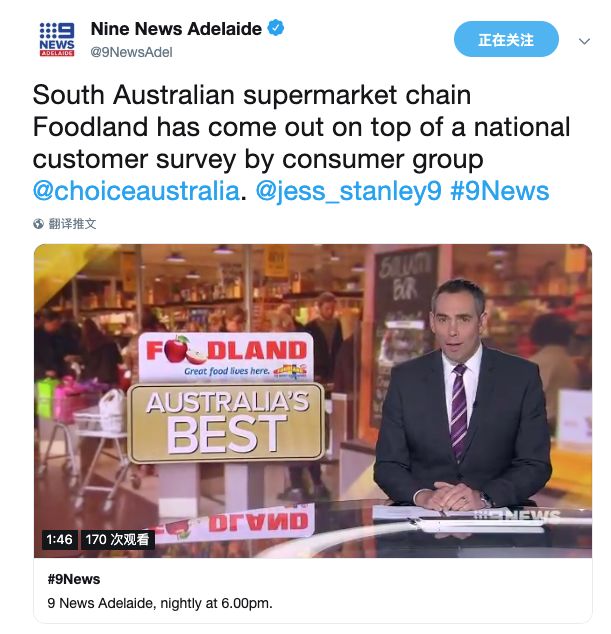Click the Foodland logo in the video
611x634 pixels.
pos(226,357)
